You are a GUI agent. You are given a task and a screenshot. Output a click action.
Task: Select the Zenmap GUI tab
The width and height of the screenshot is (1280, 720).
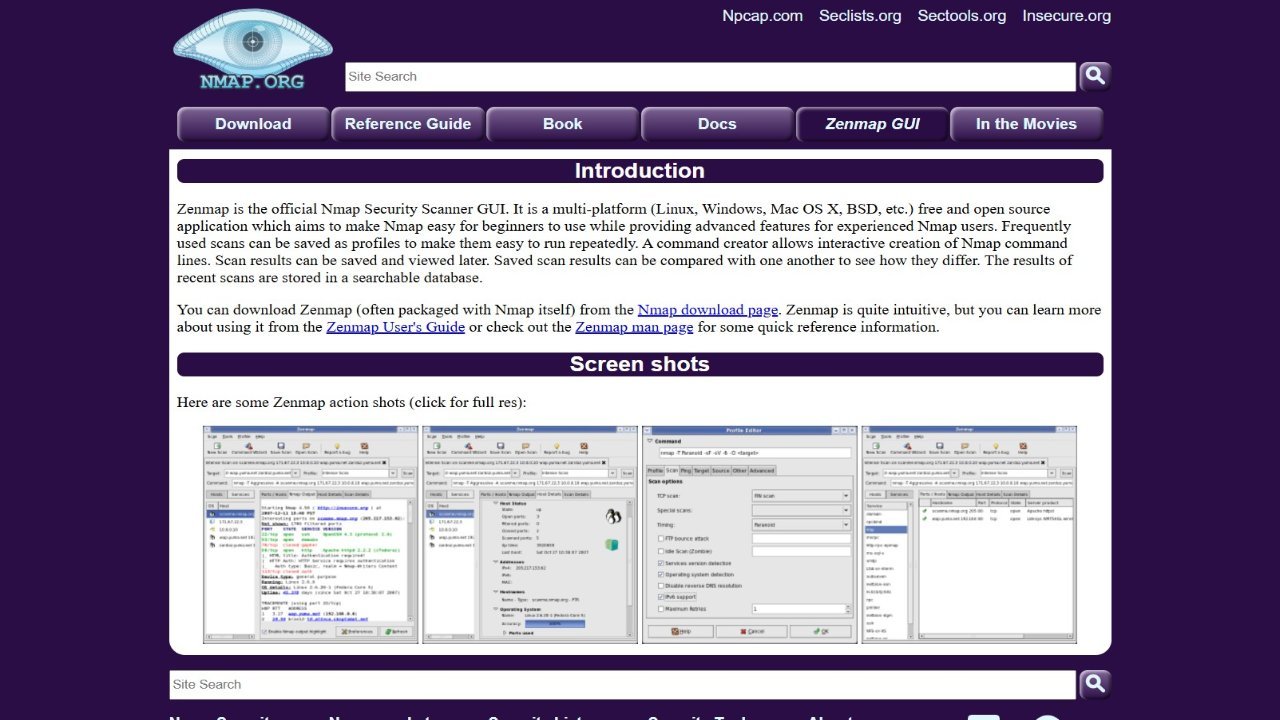[872, 124]
